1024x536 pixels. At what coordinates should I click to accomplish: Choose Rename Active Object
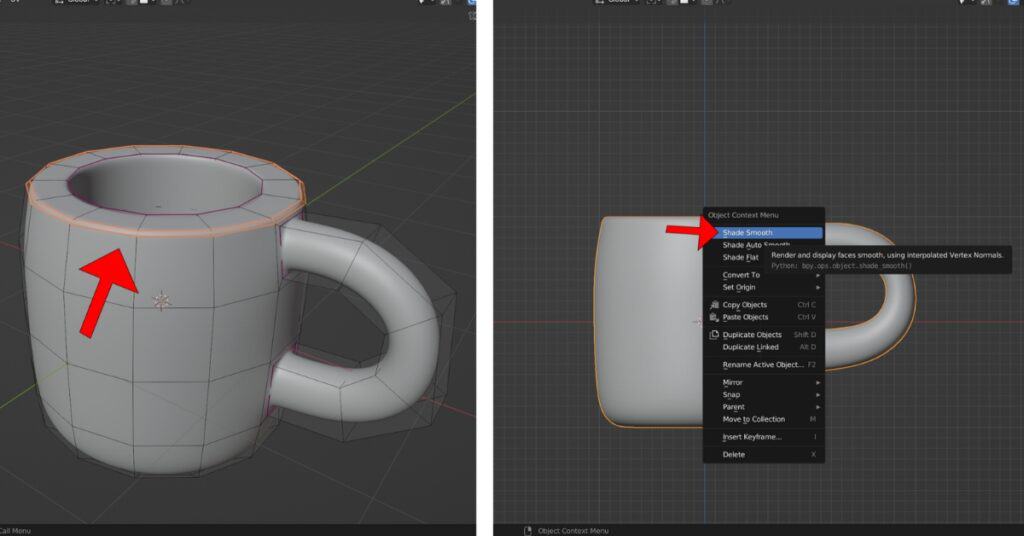[x=762, y=365]
